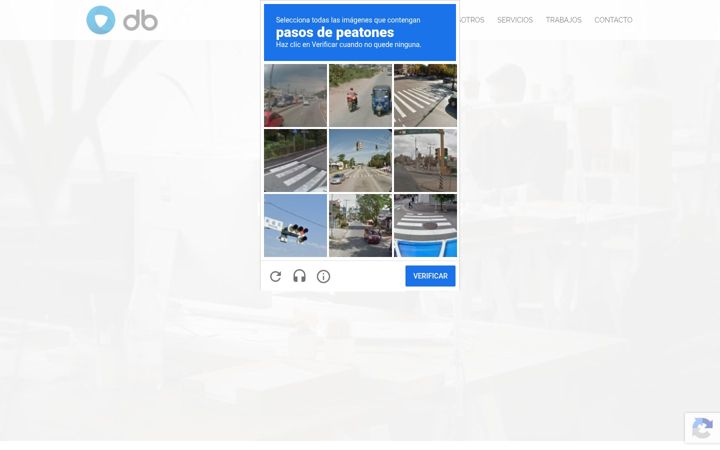720x450 pixels.
Task: Select the yellow traffic light pole tile
Action: click(x=425, y=160)
